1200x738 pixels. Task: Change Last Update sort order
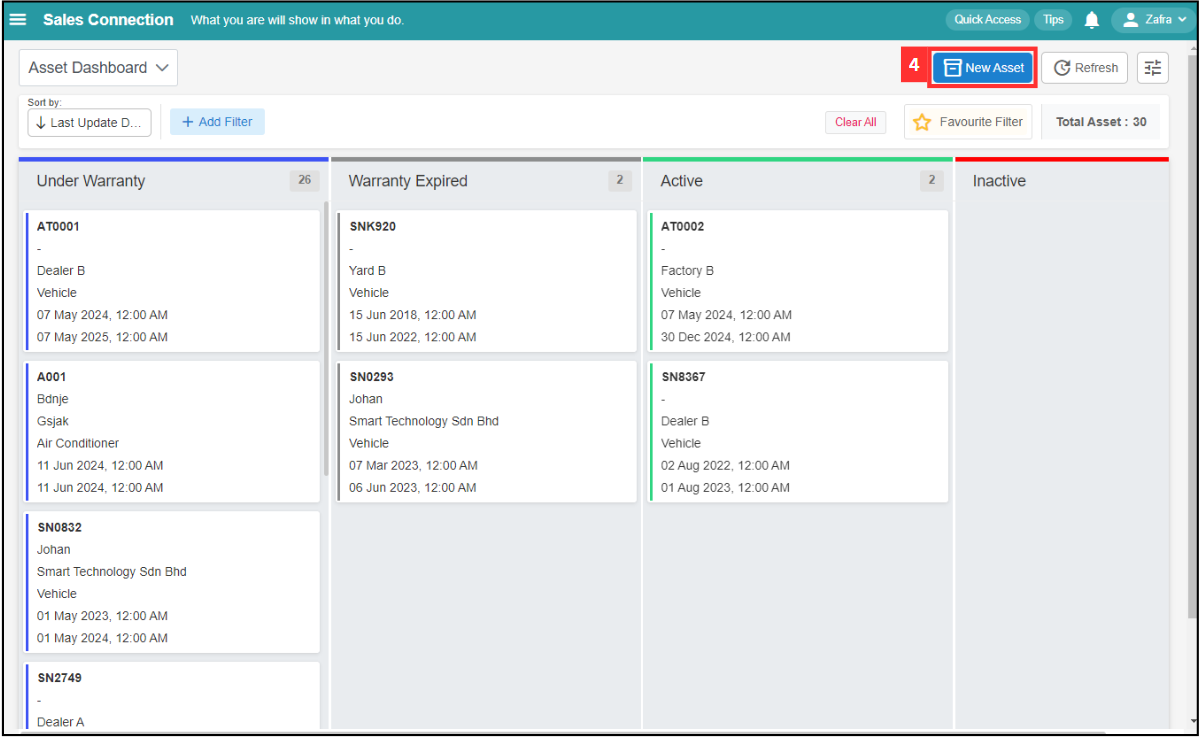coord(89,122)
